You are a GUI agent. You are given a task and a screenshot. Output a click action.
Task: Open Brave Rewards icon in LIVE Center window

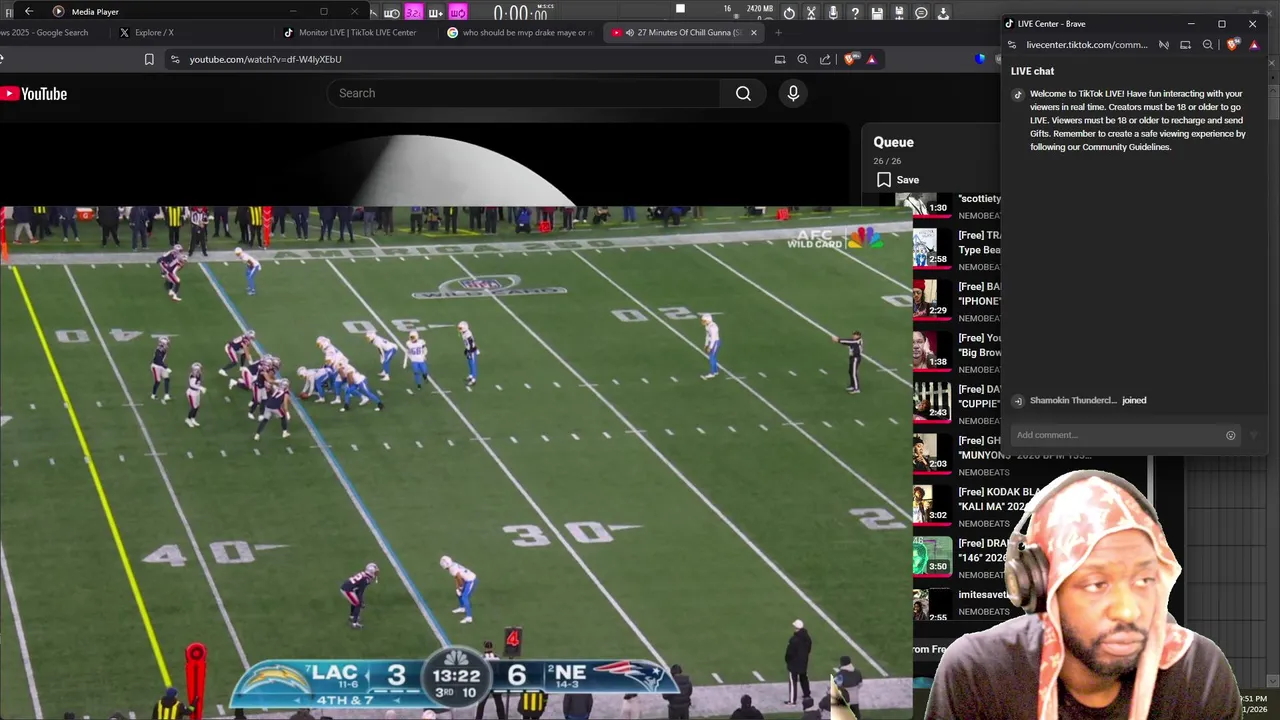pyautogui.click(x=1254, y=45)
